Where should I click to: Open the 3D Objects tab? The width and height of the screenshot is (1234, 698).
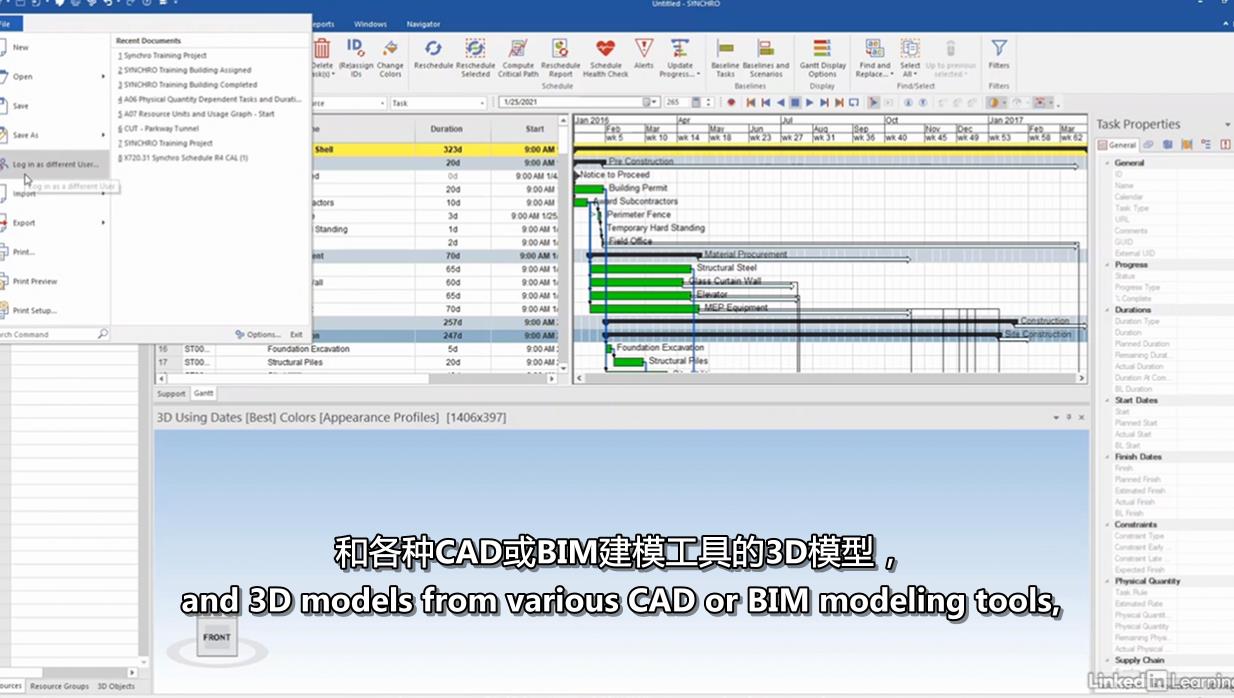pyautogui.click(x=116, y=686)
